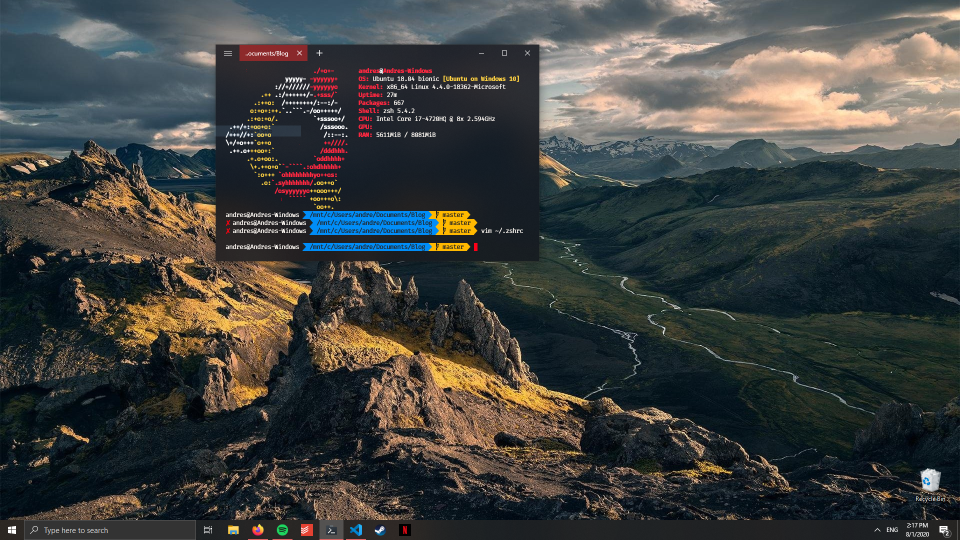Viewport: 960px width, 540px height.
Task: Launch Firefox from the taskbar
Action: coord(258,530)
